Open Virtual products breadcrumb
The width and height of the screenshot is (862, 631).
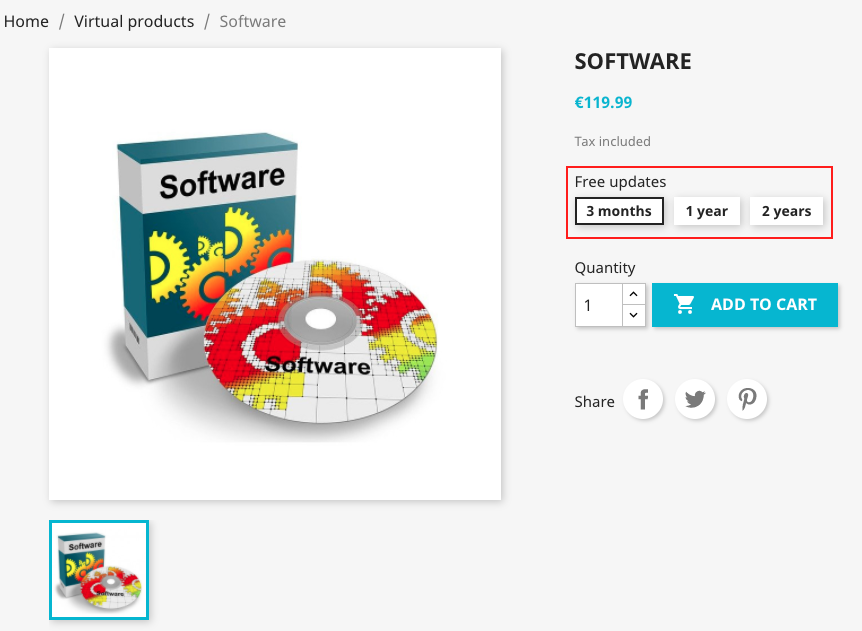pos(134,21)
